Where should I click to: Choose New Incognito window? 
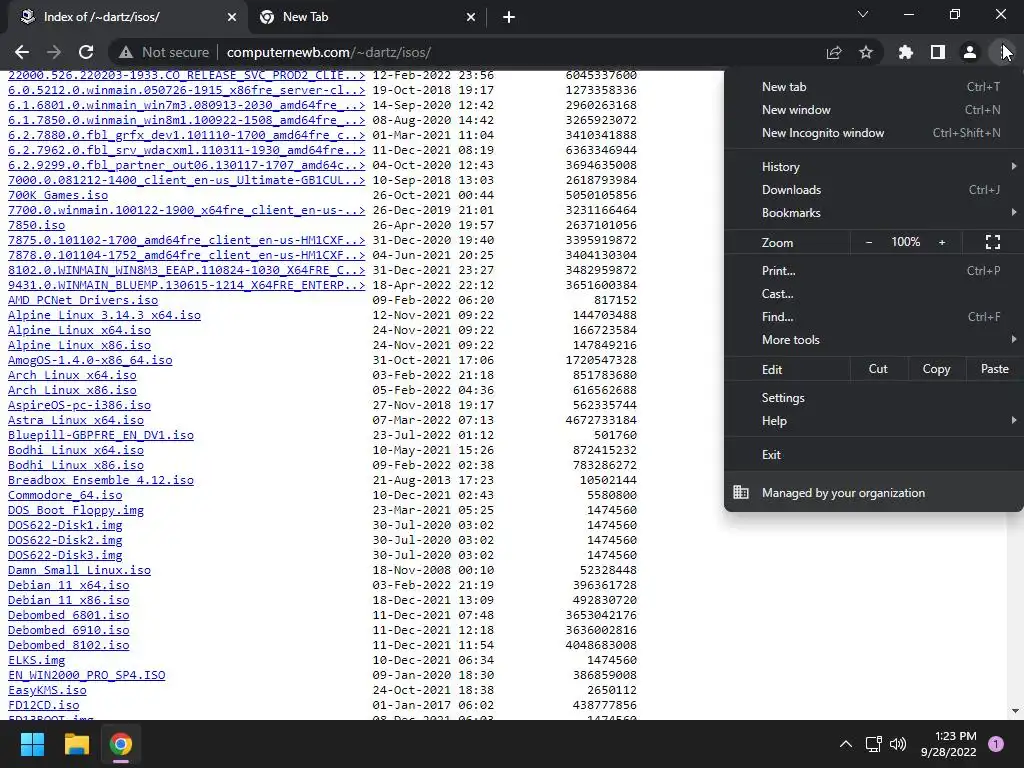tap(874, 133)
